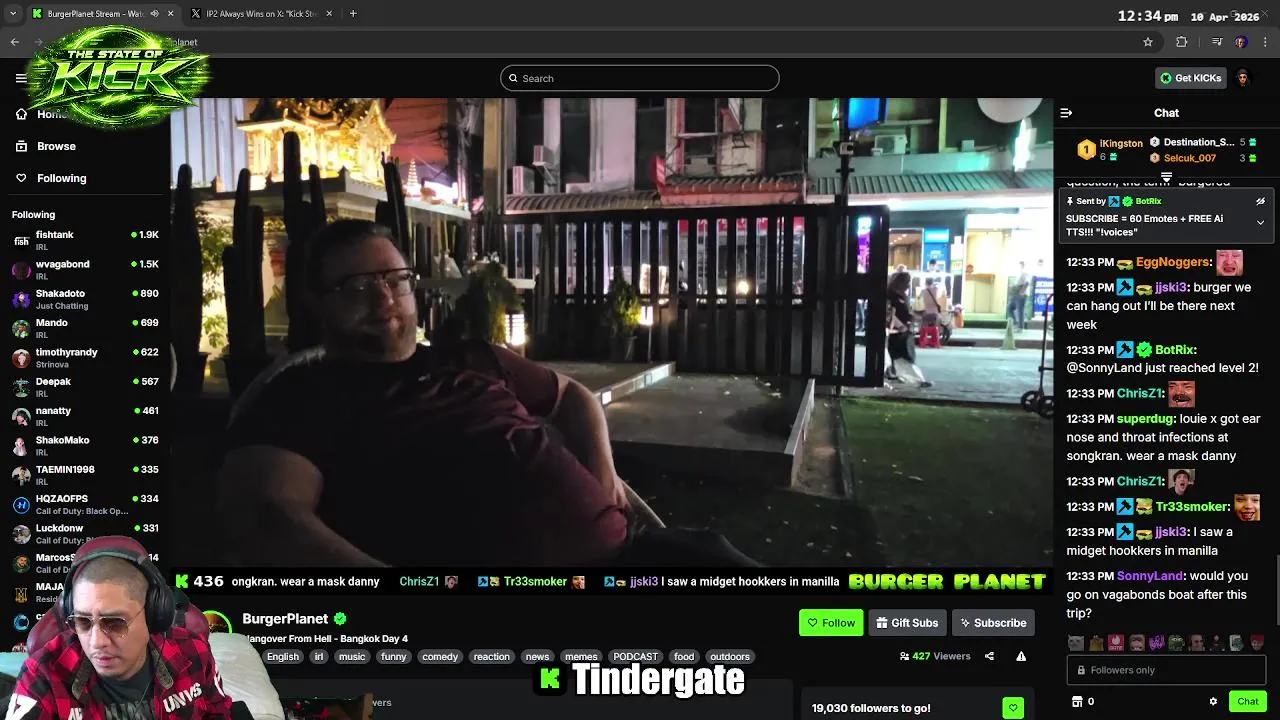Click EggNoggers username in chat
Viewport: 1280px width, 720px height.
point(1173,262)
